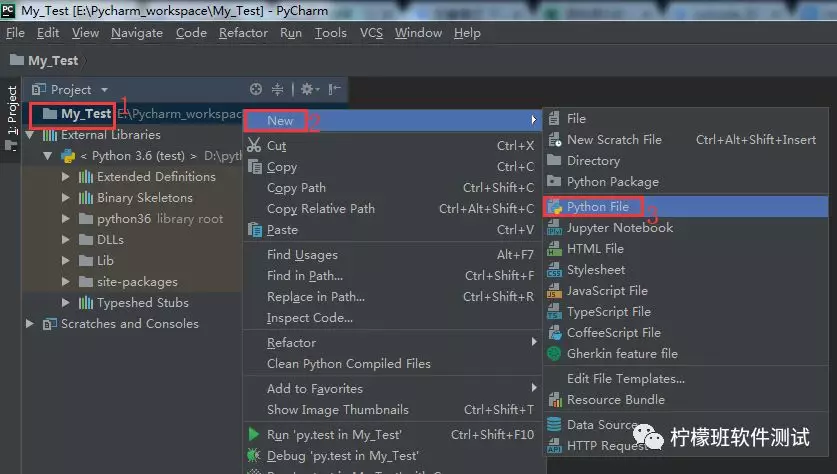The height and width of the screenshot is (474, 837).
Task: Click the Hide Project panel icon
Action: tap(334, 90)
